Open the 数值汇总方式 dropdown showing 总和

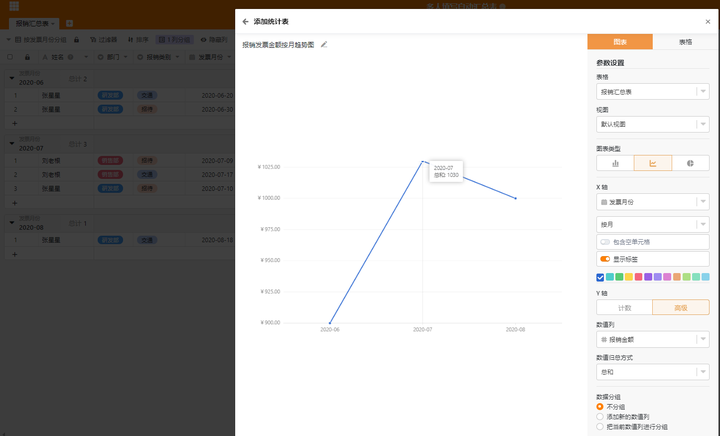point(652,372)
